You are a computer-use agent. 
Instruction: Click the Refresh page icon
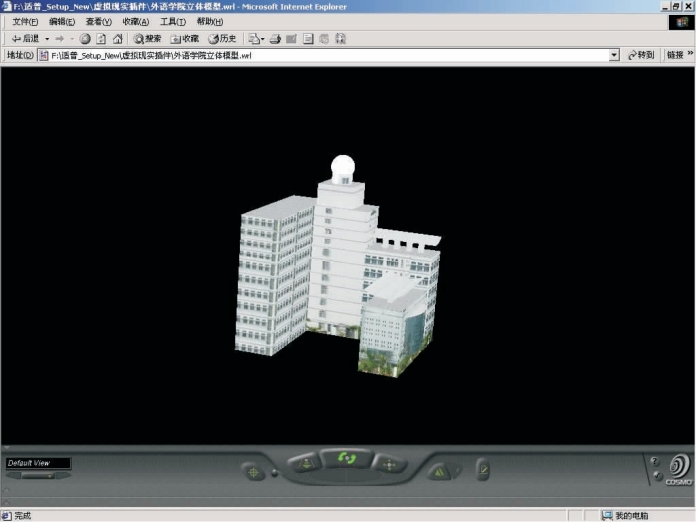click(x=101, y=39)
